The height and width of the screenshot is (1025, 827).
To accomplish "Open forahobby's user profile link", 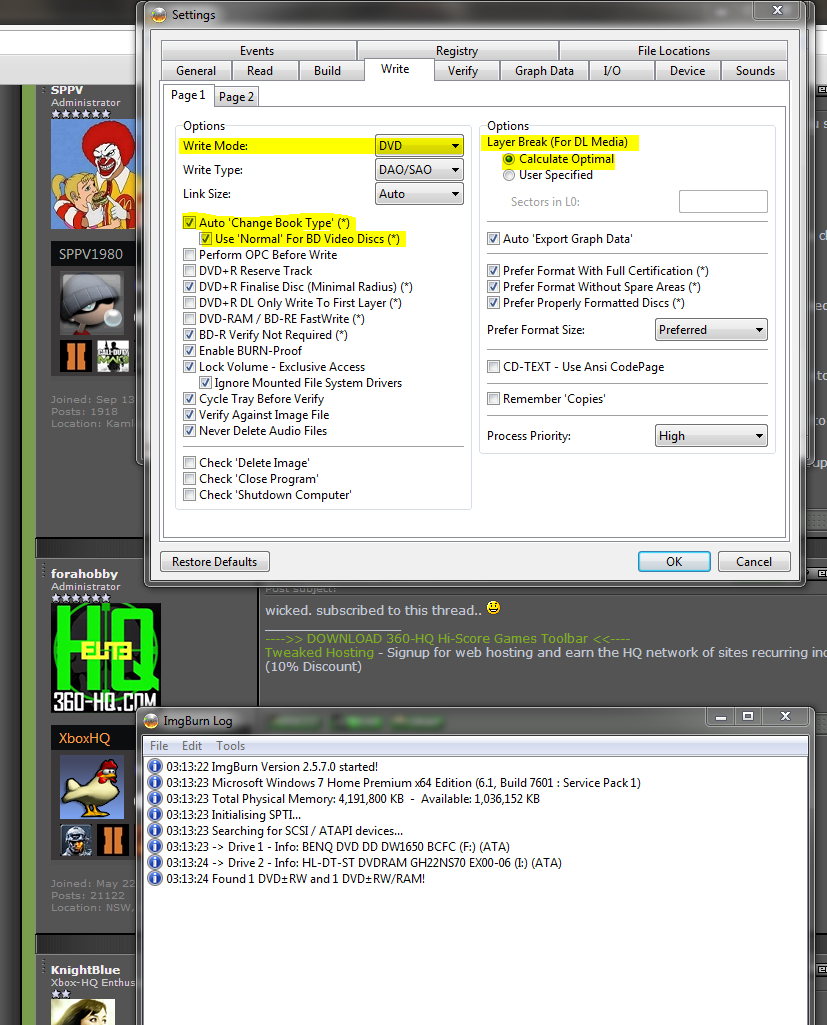I will [x=84, y=574].
